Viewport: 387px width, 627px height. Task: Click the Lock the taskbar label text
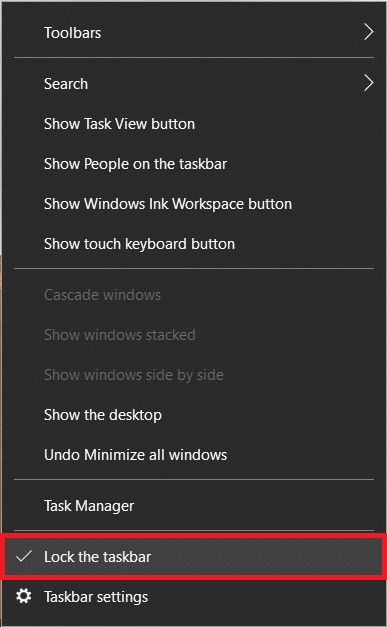coord(98,557)
